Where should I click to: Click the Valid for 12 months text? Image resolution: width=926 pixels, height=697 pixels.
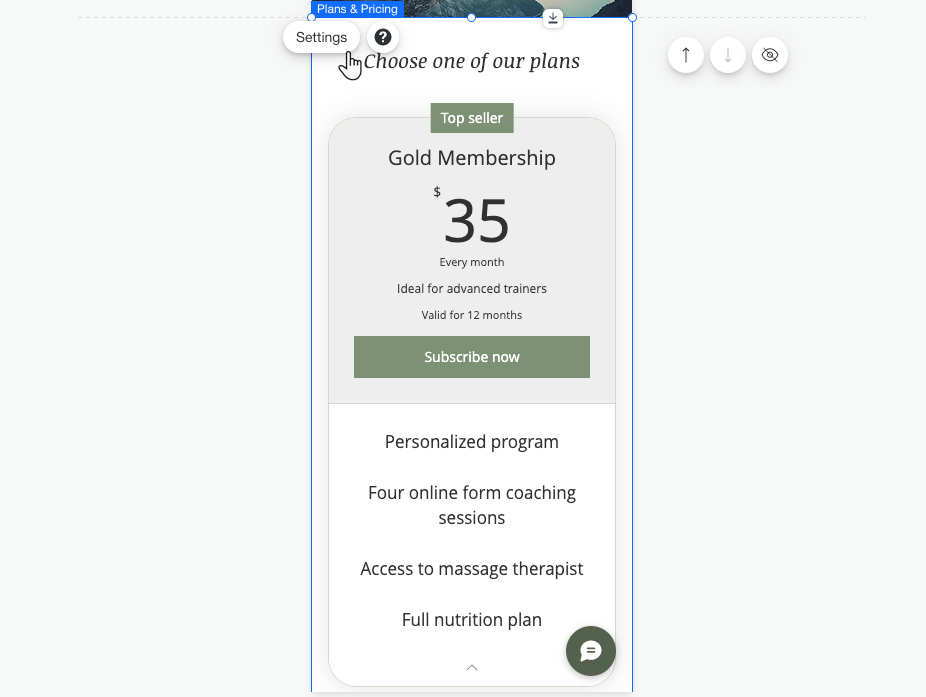471,314
